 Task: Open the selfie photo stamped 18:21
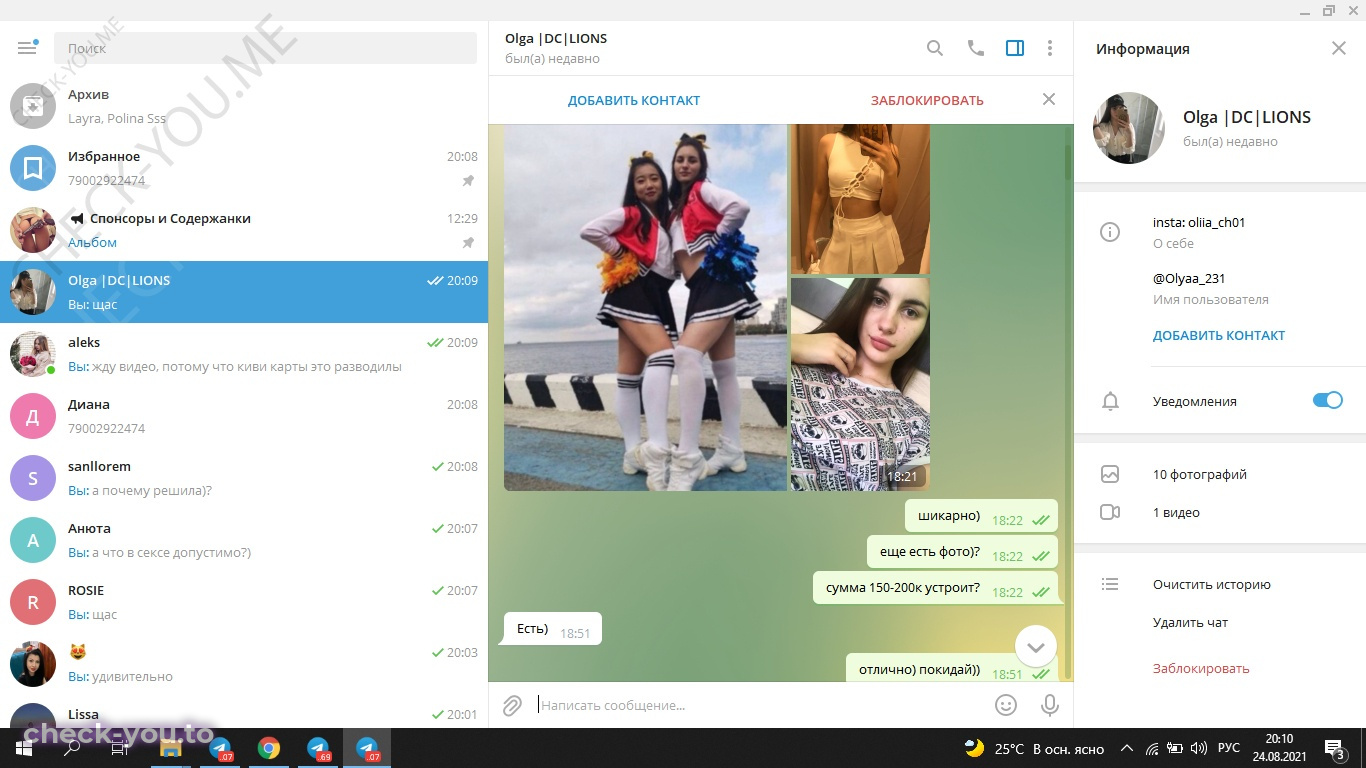[x=860, y=384]
